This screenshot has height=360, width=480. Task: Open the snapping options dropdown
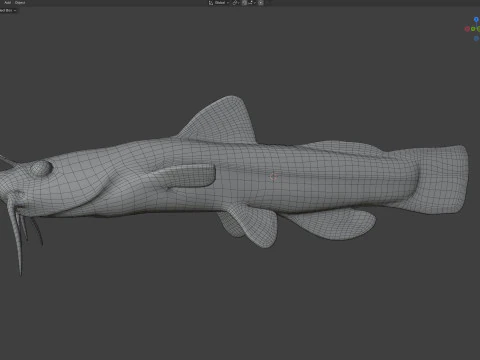tap(252, 3)
